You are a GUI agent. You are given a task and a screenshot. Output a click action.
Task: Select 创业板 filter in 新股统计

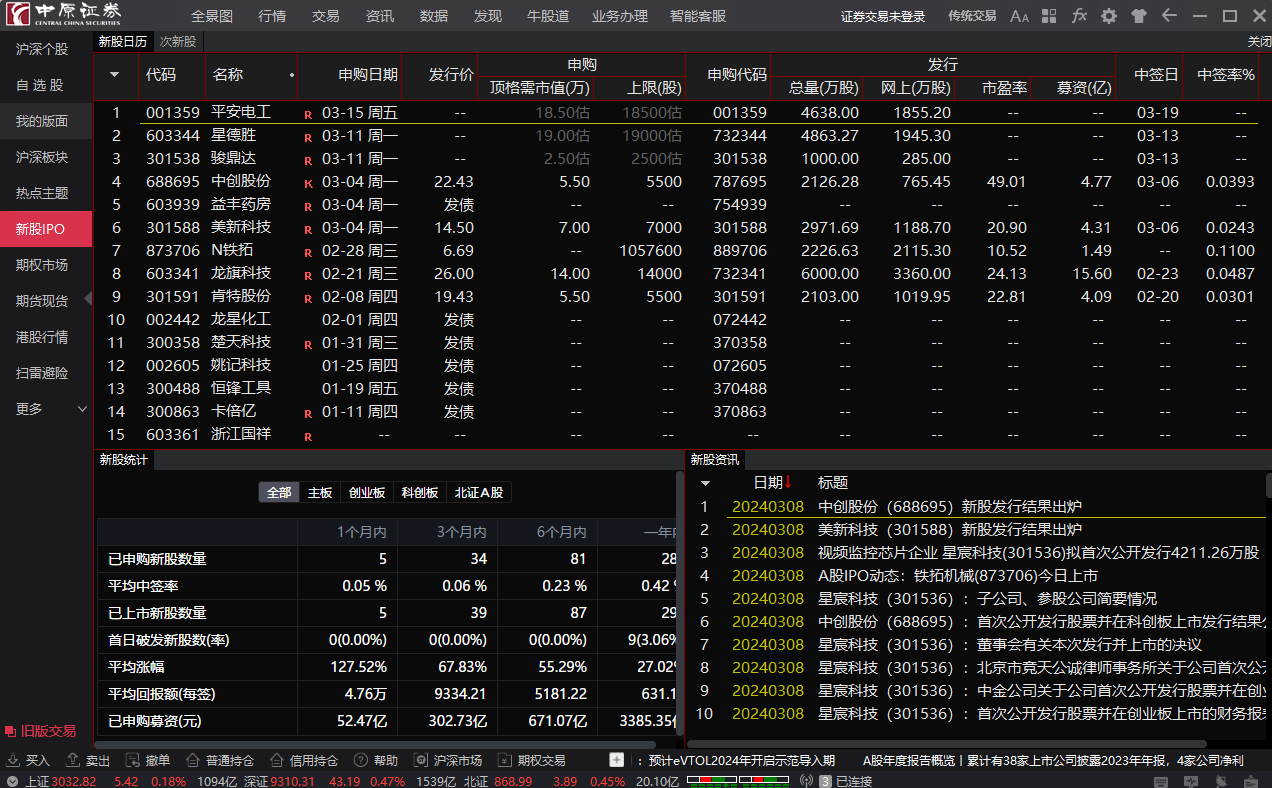(367, 492)
